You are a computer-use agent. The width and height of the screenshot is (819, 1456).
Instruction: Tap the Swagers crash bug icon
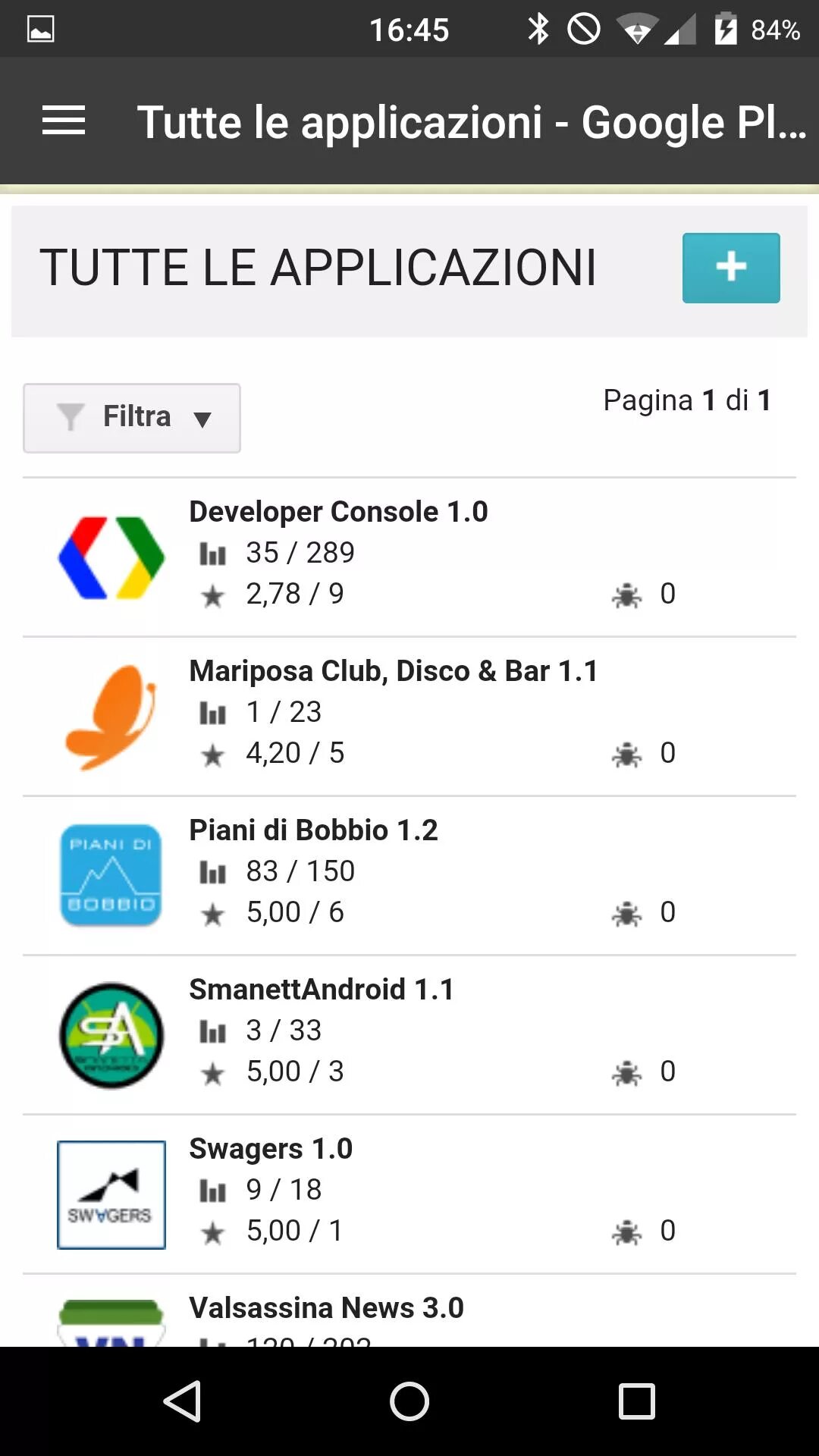tap(626, 1232)
